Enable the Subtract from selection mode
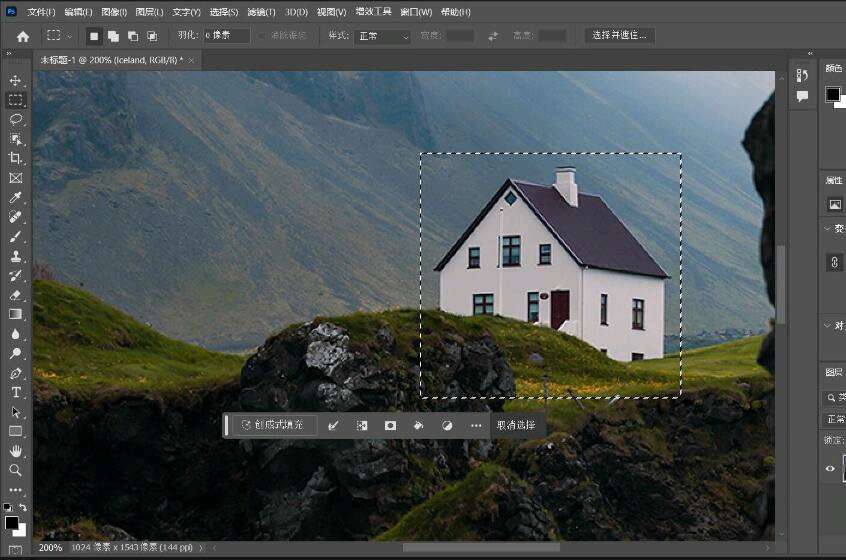 point(132,36)
